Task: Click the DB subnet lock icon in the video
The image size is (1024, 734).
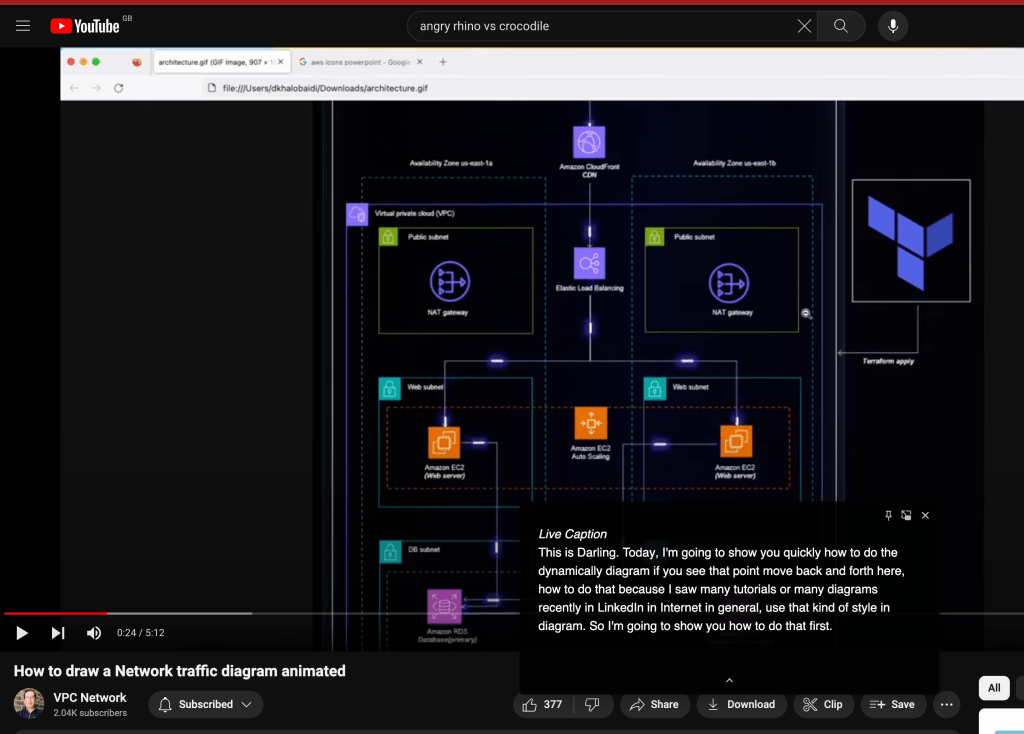Action: click(390, 552)
